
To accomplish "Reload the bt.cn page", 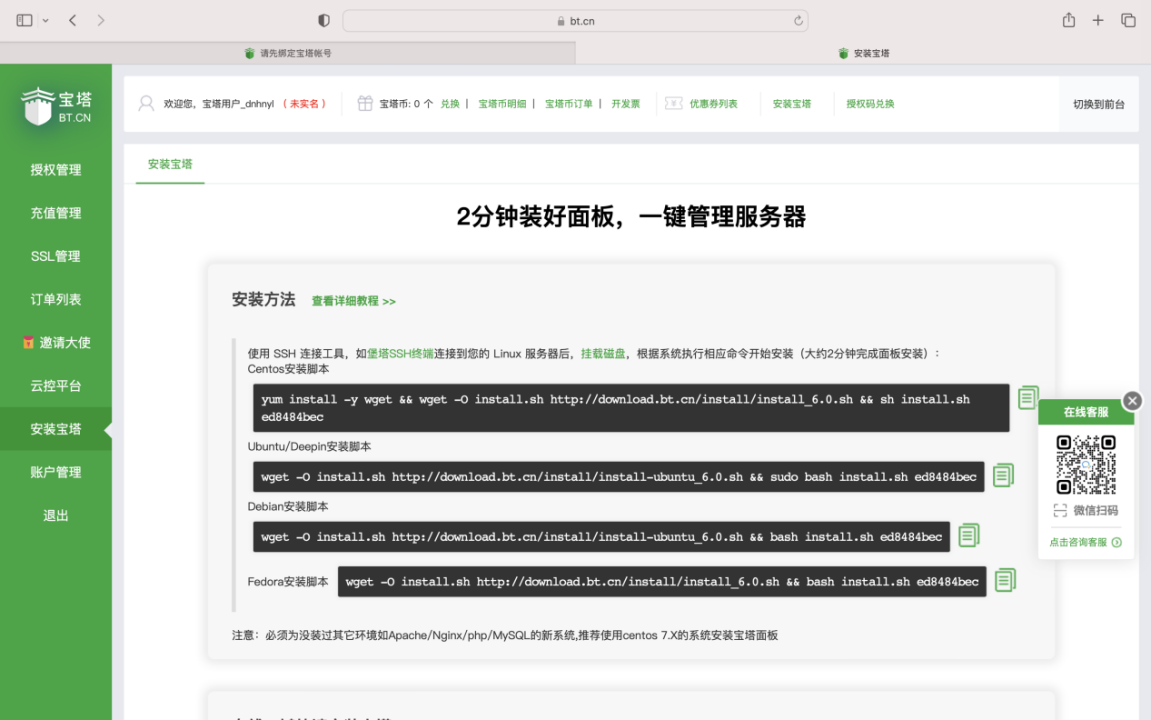I will (x=798, y=21).
